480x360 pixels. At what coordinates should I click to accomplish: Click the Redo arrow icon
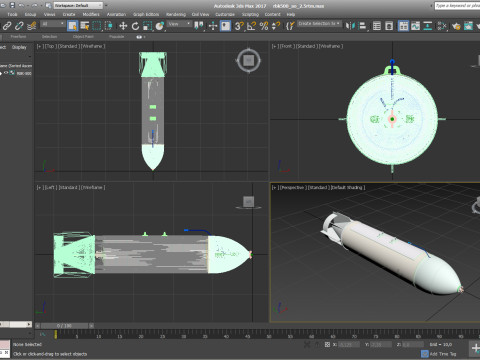34,5
